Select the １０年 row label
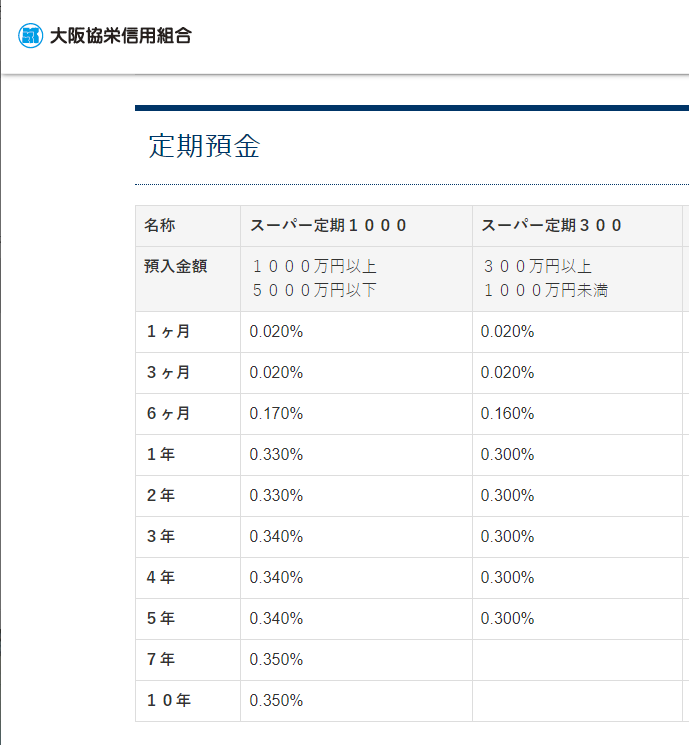Screen dimensions: 689x745 (169, 700)
